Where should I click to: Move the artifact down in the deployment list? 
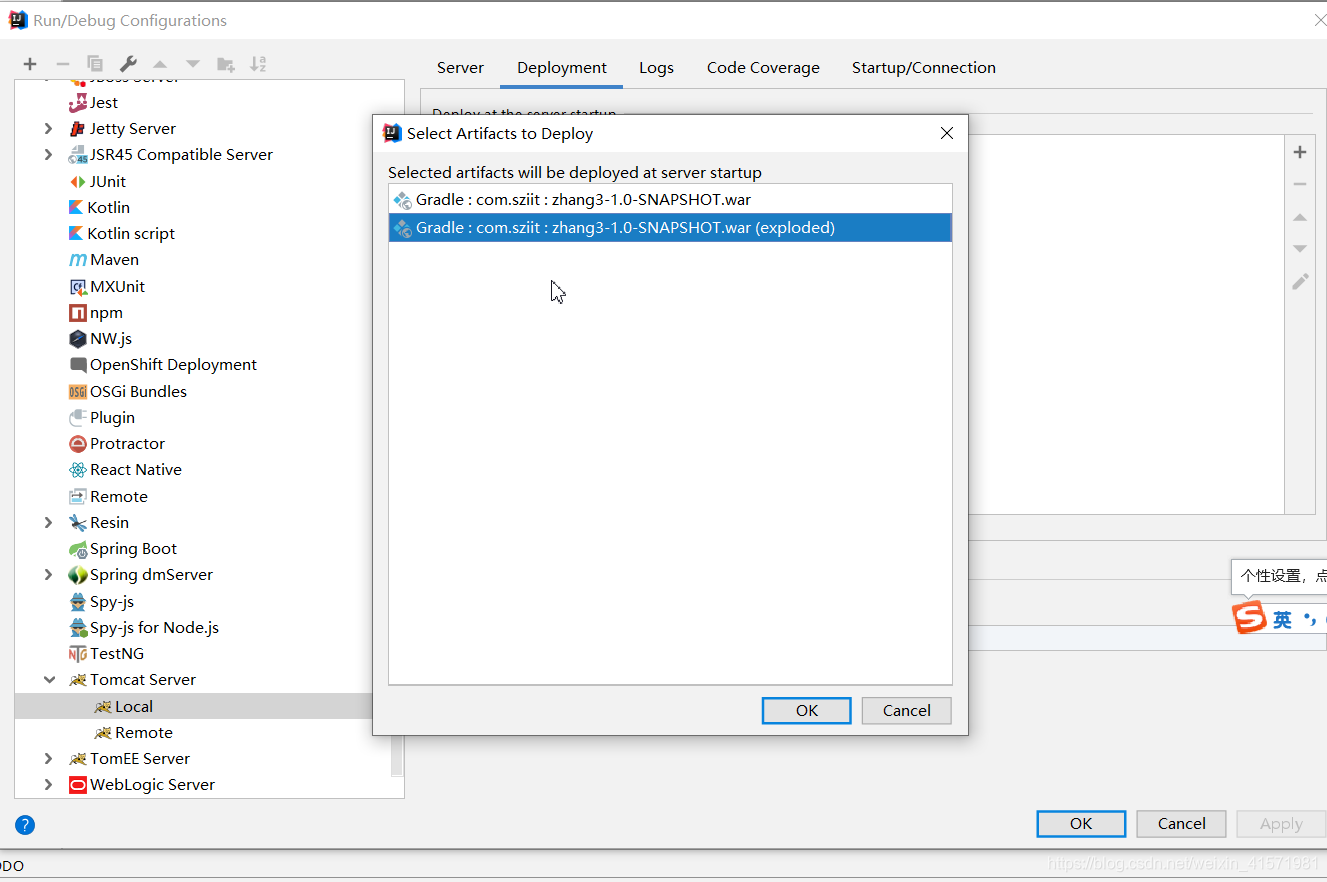coord(1300,249)
